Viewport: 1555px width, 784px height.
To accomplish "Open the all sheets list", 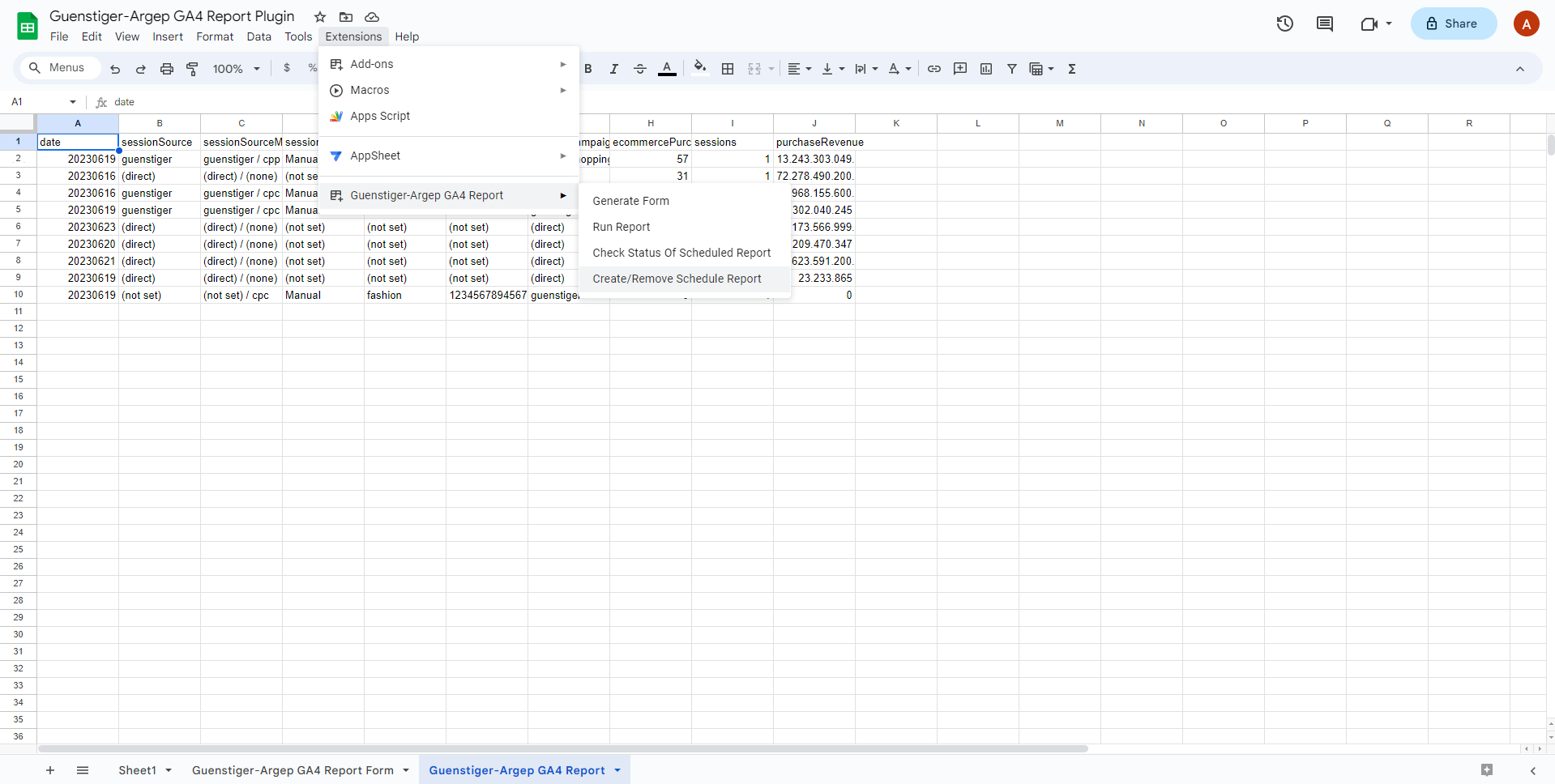I will [83, 770].
